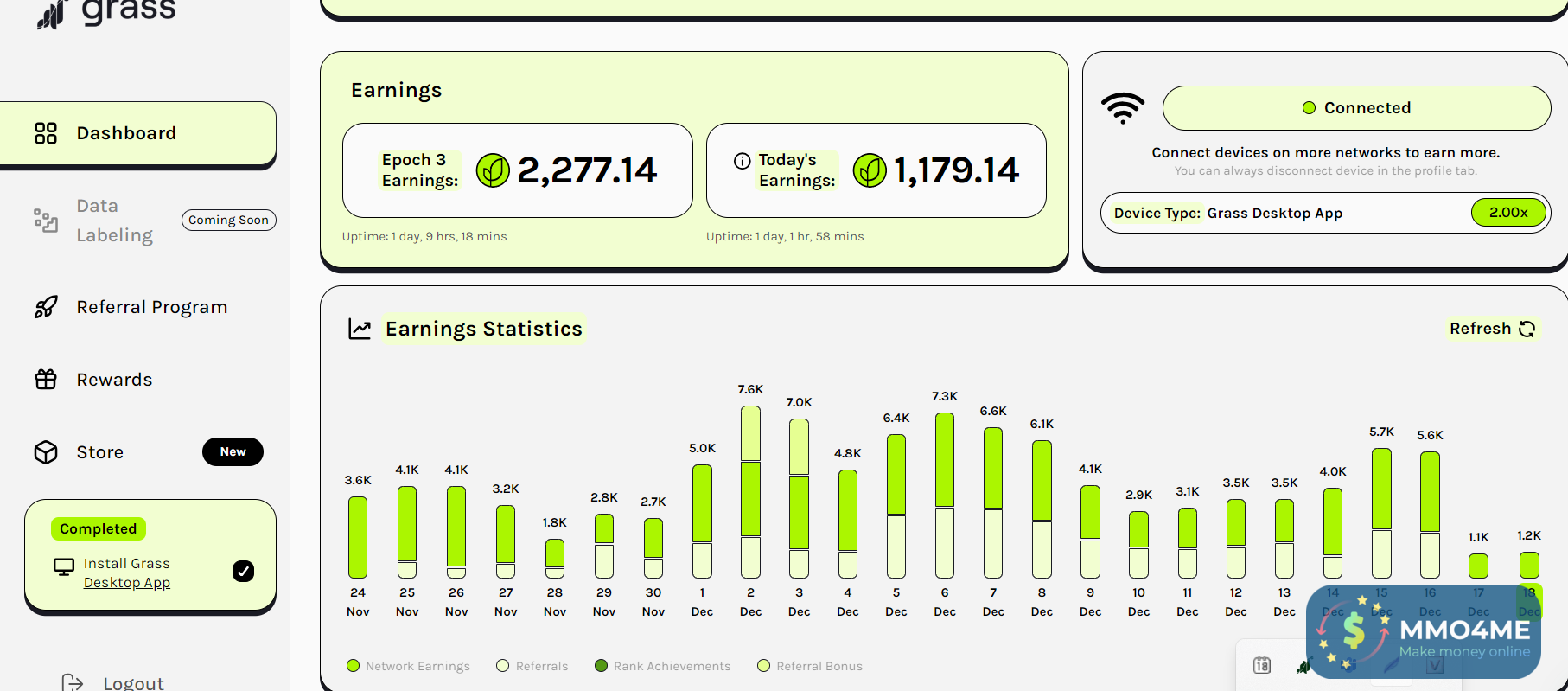Screen dimensions: 1568x691
Task: Click the 8 Dec 6.1K bar
Action: 1042,509
